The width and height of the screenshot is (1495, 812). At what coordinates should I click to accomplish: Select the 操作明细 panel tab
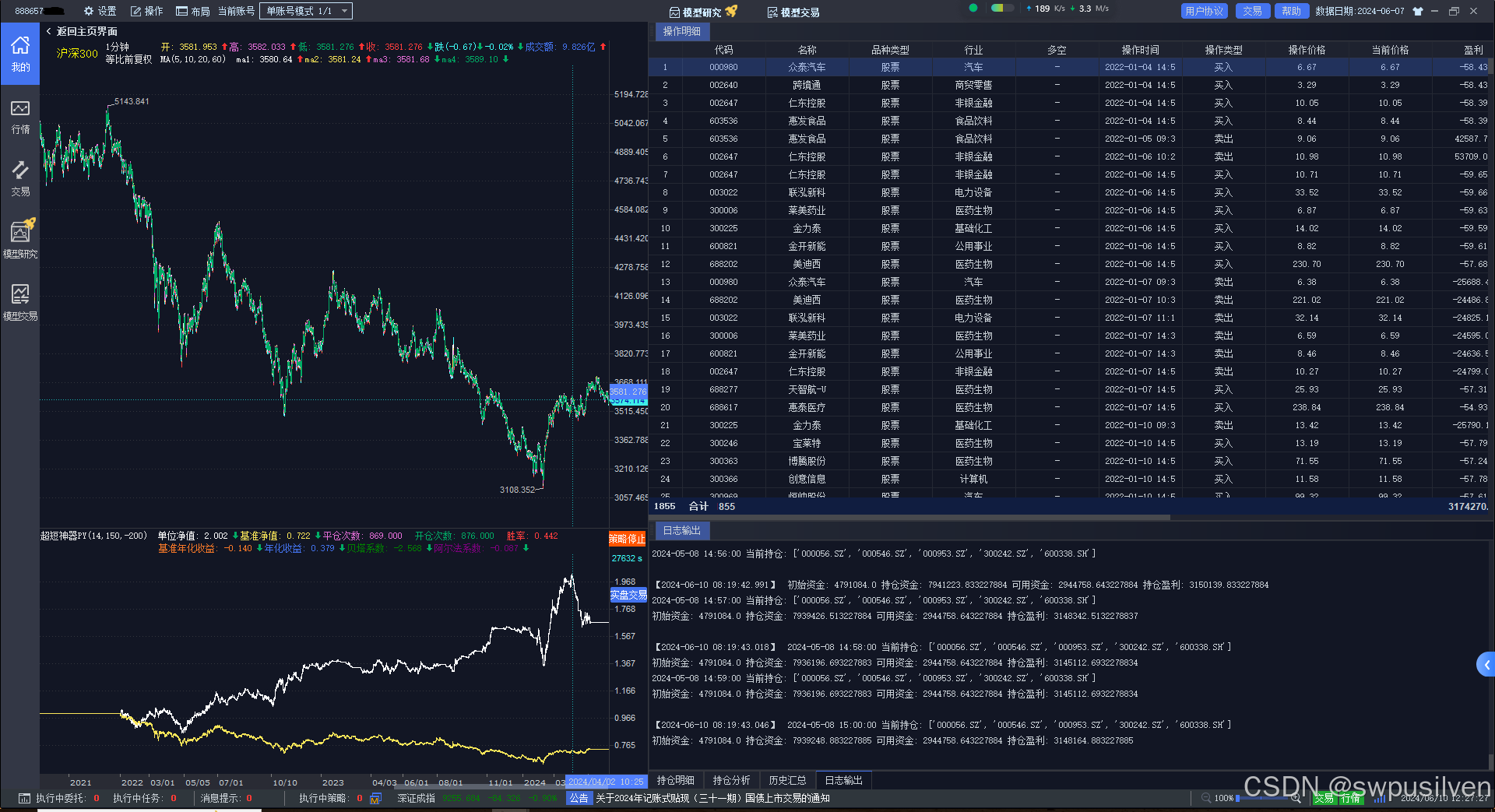[x=682, y=31]
